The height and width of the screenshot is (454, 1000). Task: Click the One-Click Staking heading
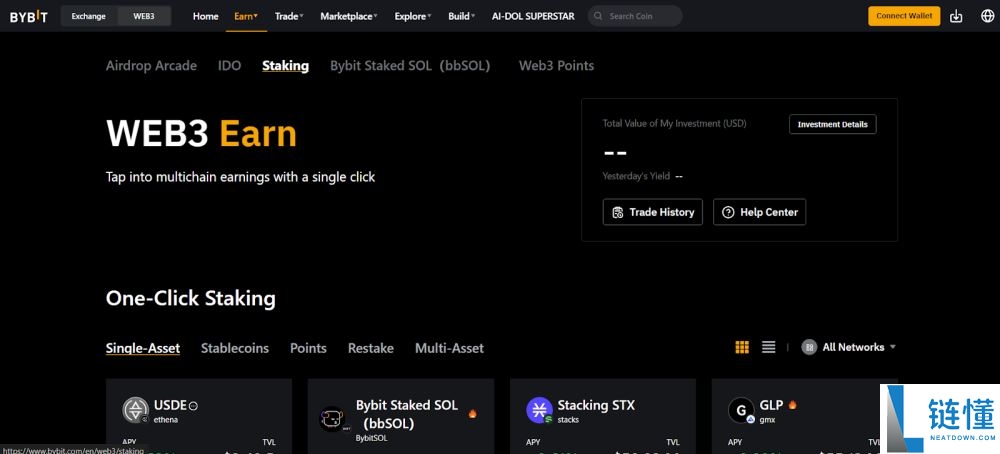pyautogui.click(x=191, y=298)
